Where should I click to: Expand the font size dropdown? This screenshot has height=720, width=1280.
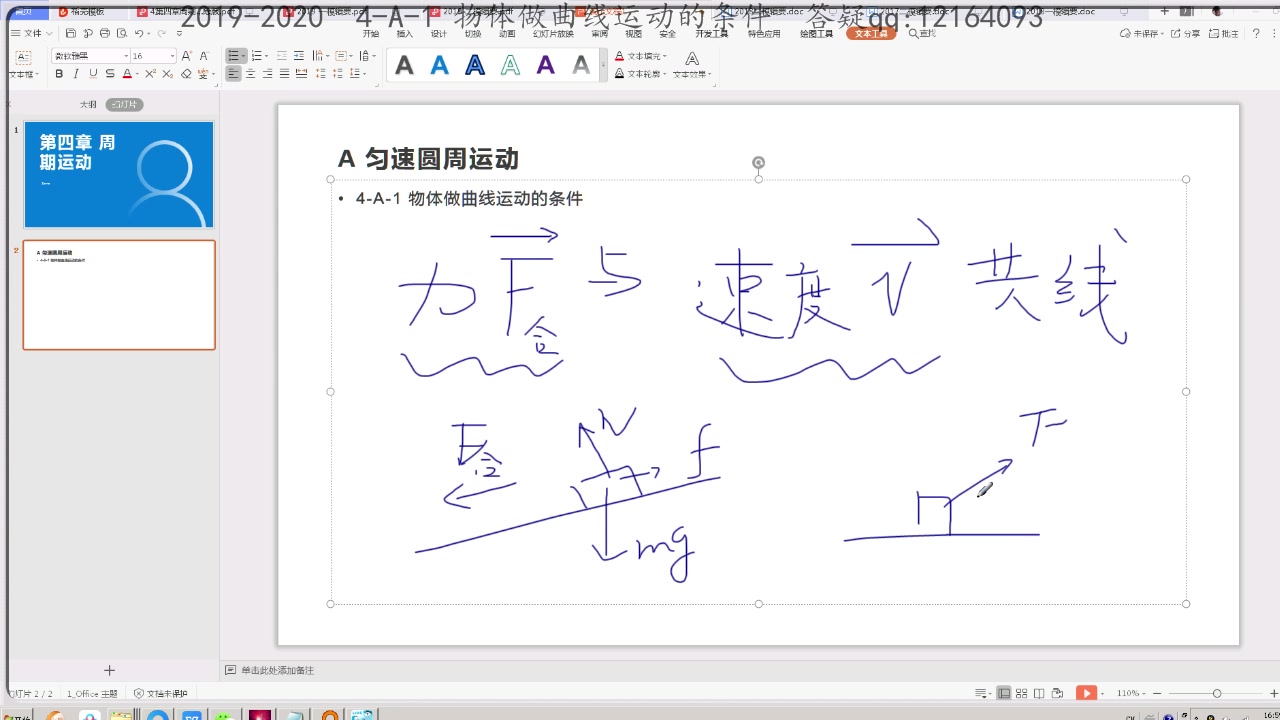coord(171,55)
